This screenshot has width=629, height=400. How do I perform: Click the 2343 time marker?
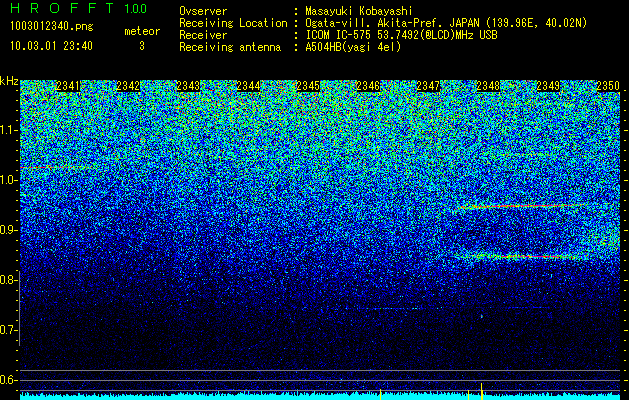pos(188,86)
